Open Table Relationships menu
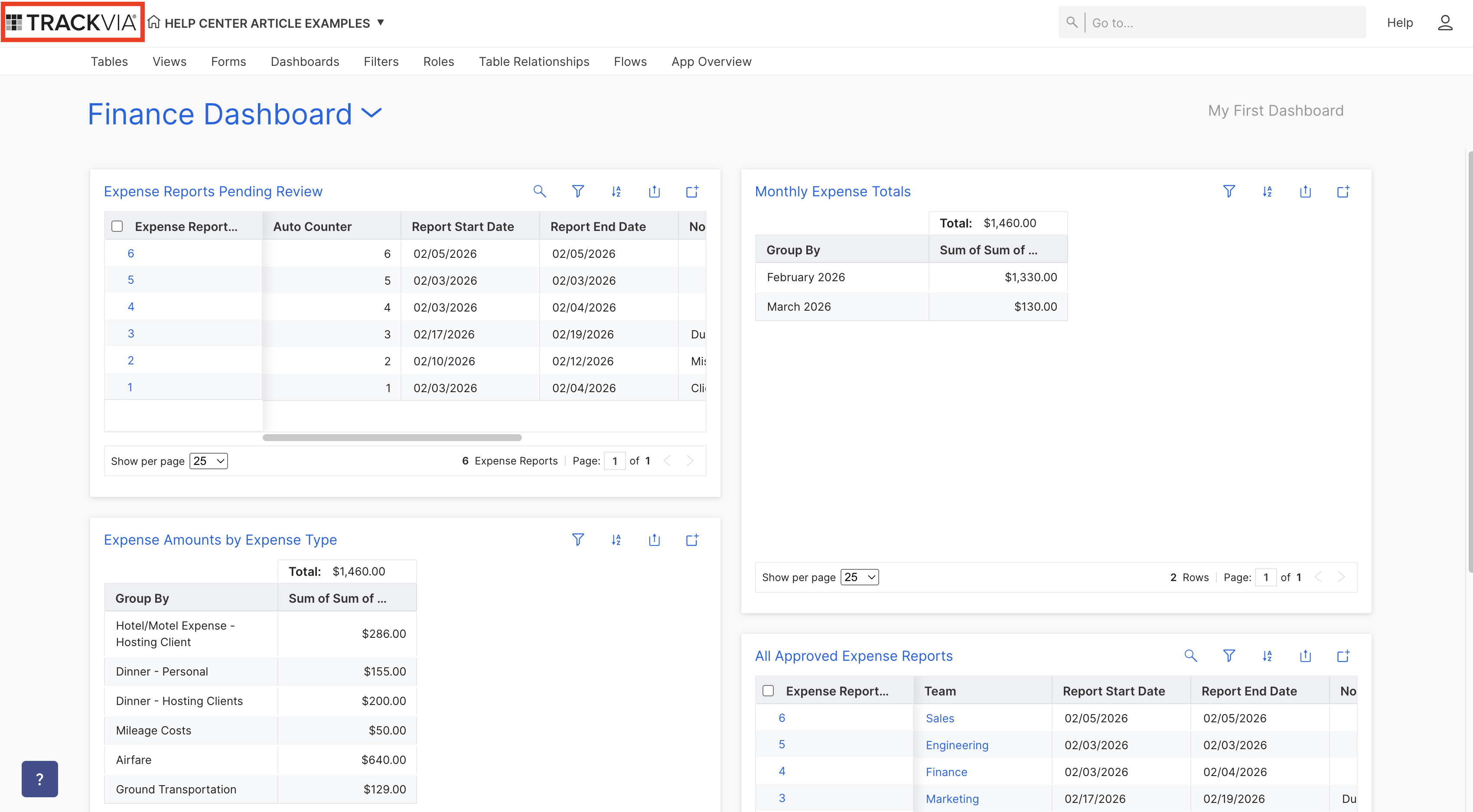 [x=534, y=62]
